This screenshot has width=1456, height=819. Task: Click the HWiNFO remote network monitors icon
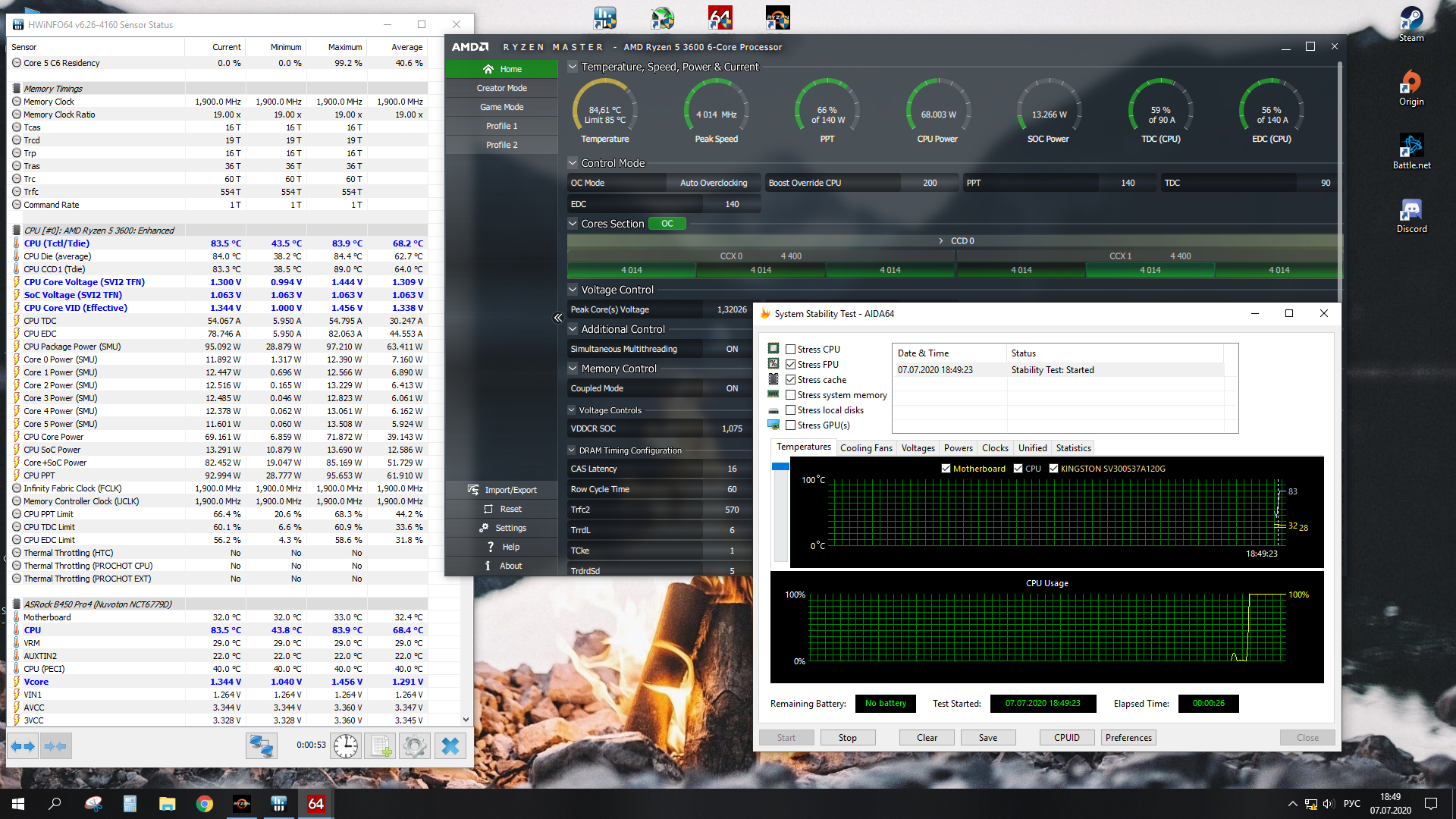(x=262, y=746)
